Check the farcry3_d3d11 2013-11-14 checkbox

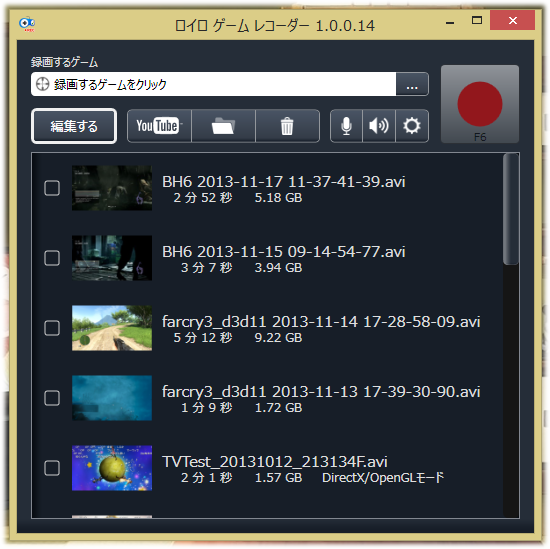click(x=52, y=328)
